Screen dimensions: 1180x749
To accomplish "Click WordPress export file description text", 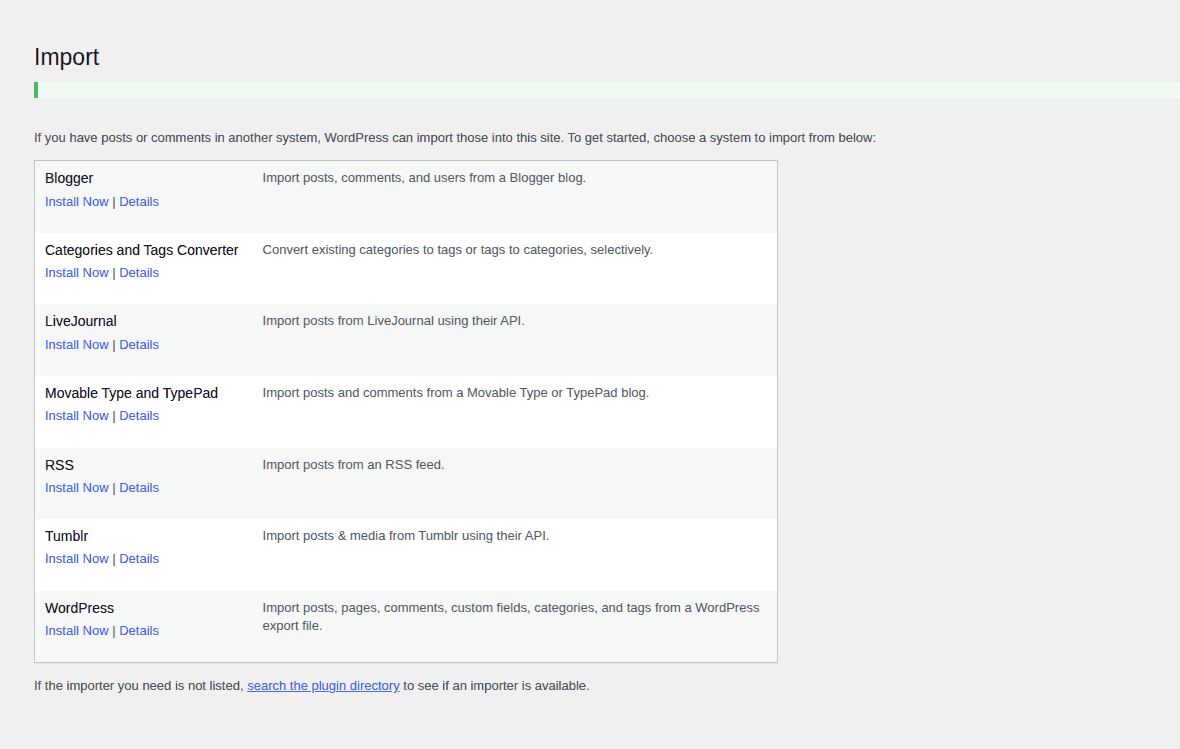I will click(511, 617).
